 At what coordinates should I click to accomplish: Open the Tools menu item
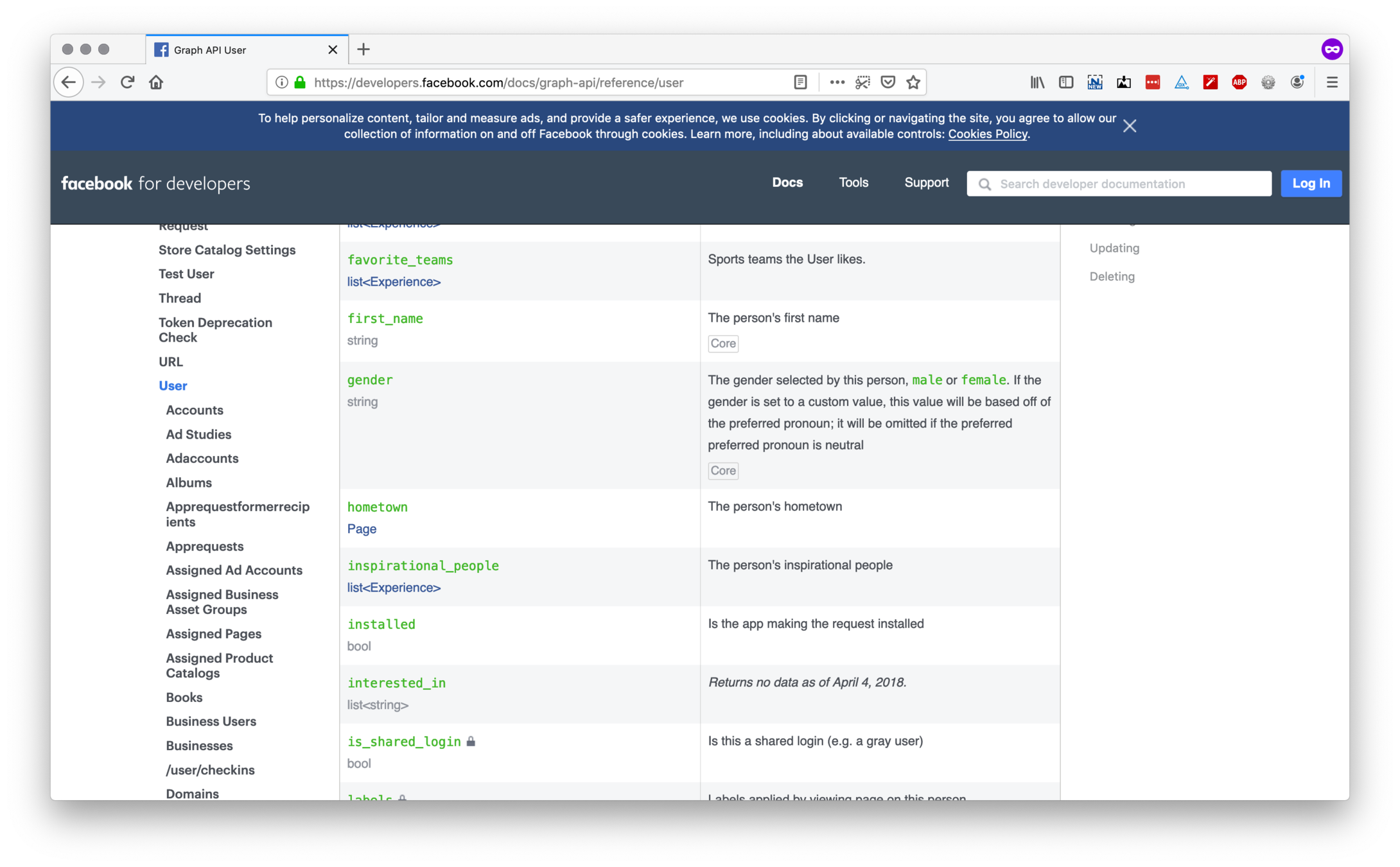853,183
